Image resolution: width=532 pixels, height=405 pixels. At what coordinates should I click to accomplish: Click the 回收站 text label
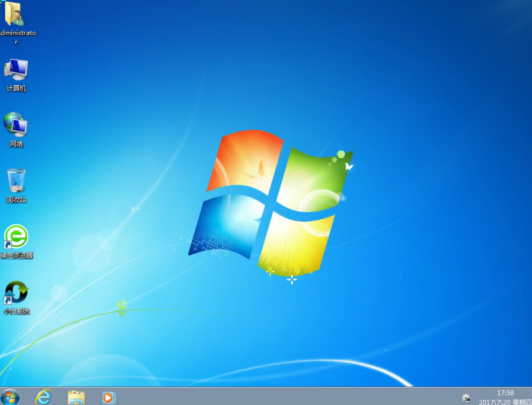click(16, 200)
